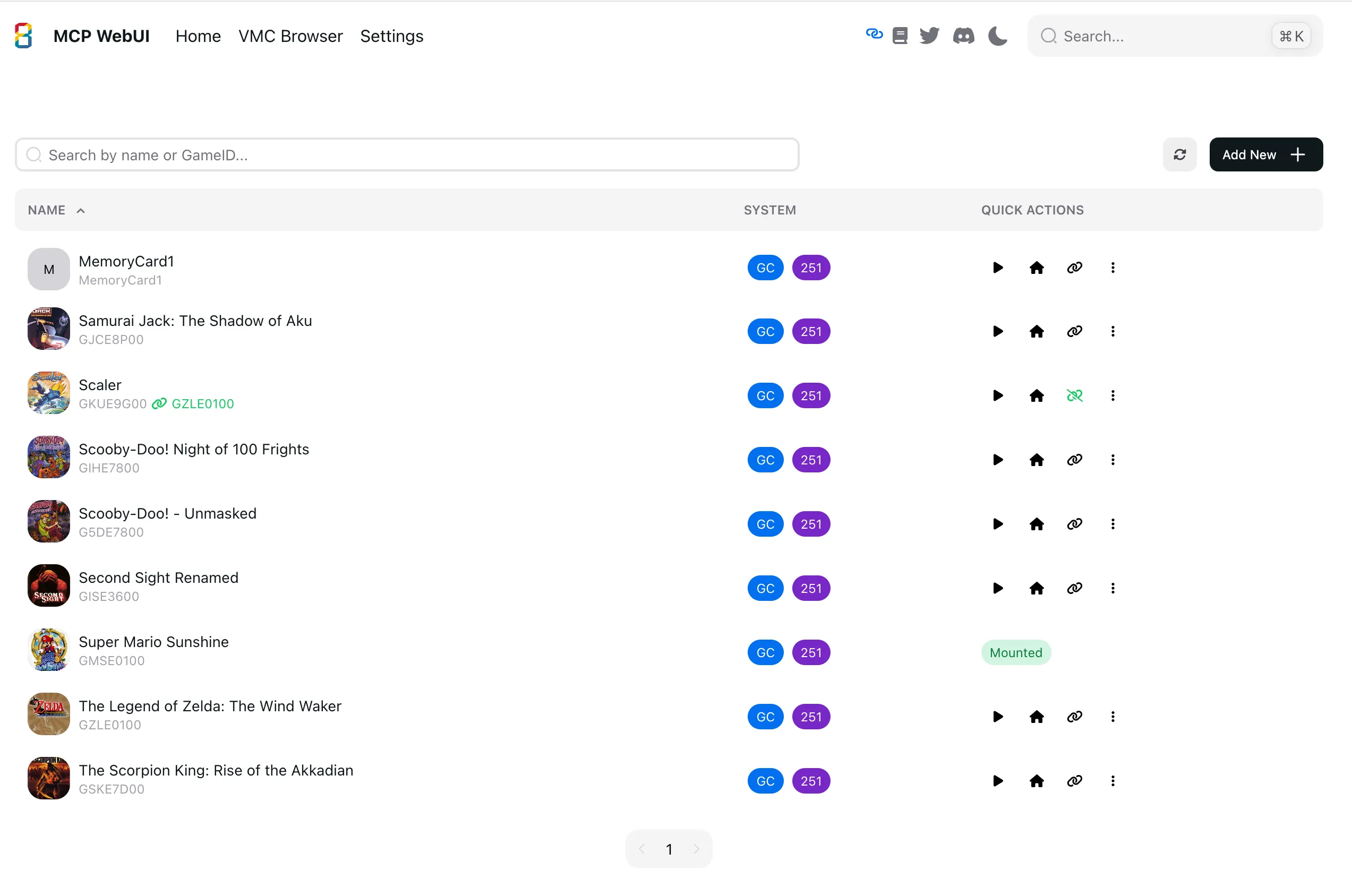Click the QUICK ACTIONS column header
The image size is (1352, 896).
pyautogui.click(x=1032, y=210)
